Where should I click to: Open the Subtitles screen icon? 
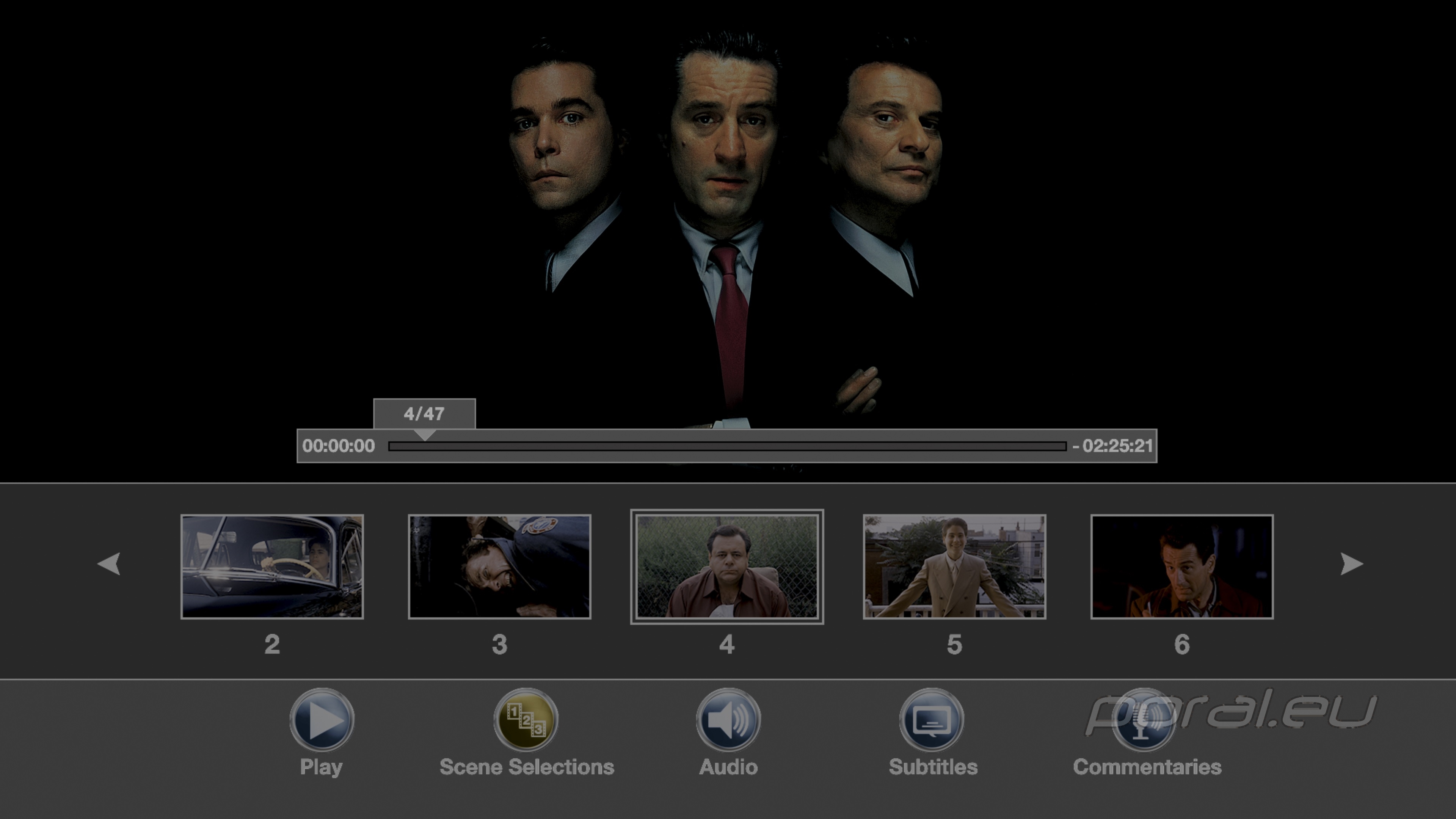[x=932, y=720]
